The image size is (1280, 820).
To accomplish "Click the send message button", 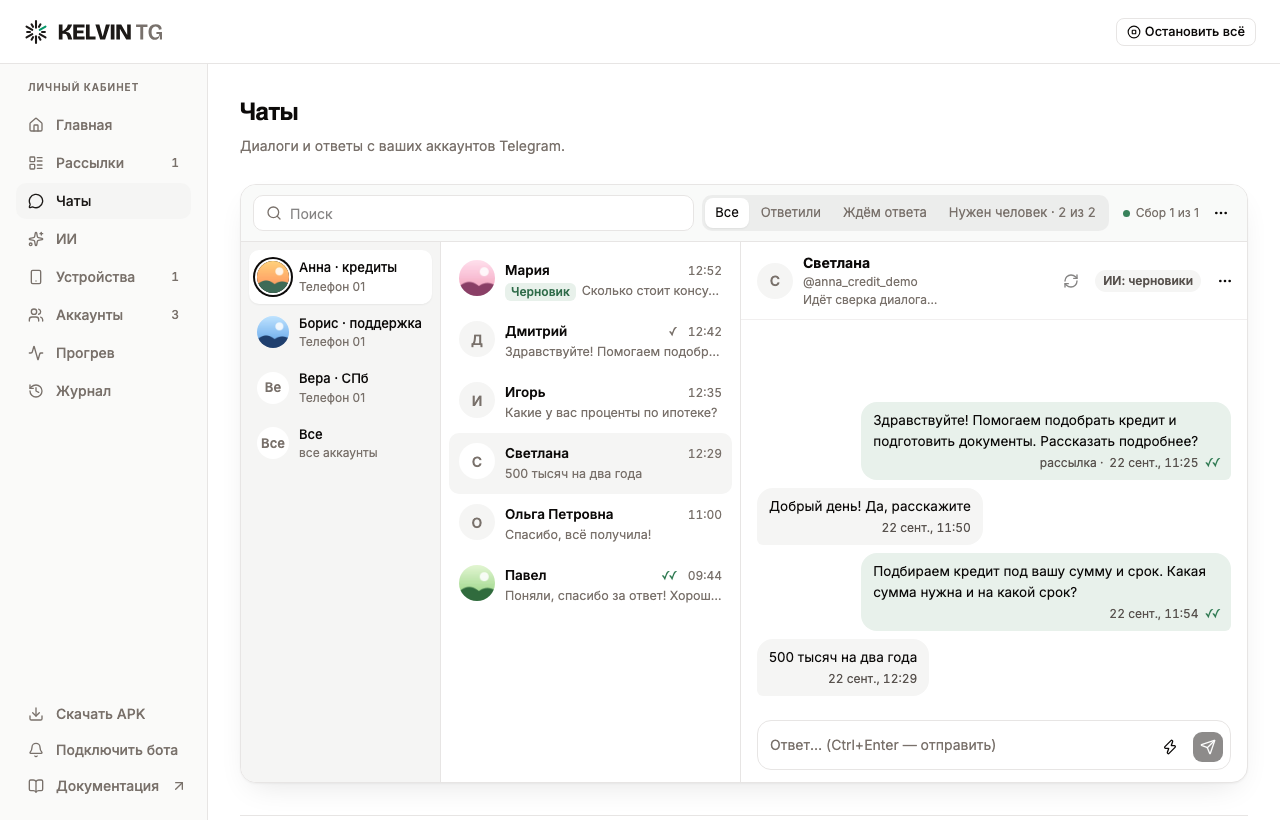I will 1208,747.
